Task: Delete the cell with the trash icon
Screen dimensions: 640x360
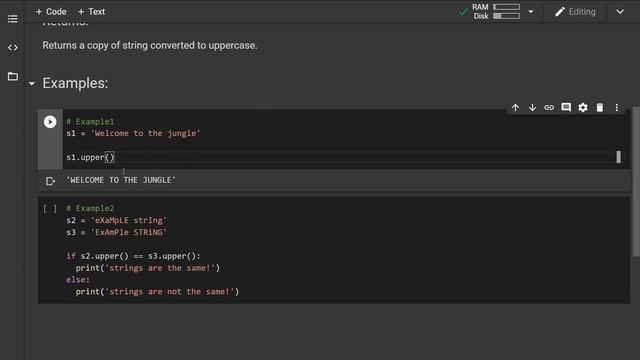Action: [600, 107]
